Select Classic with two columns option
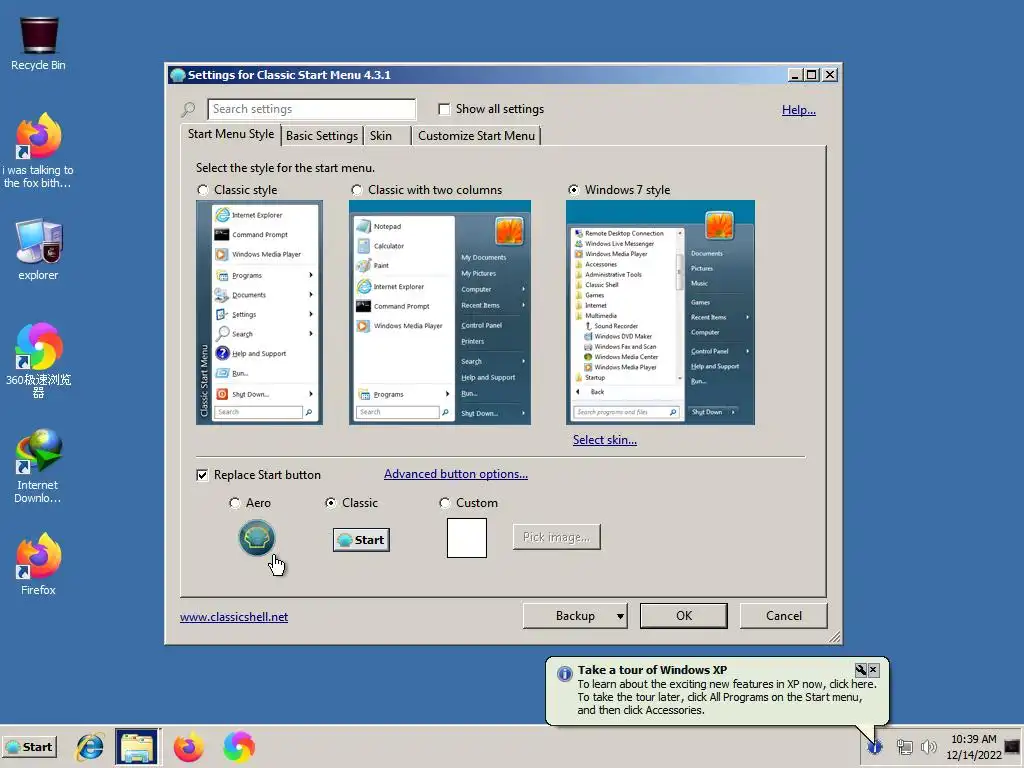1024x768 pixels. [x=357, y=190]
